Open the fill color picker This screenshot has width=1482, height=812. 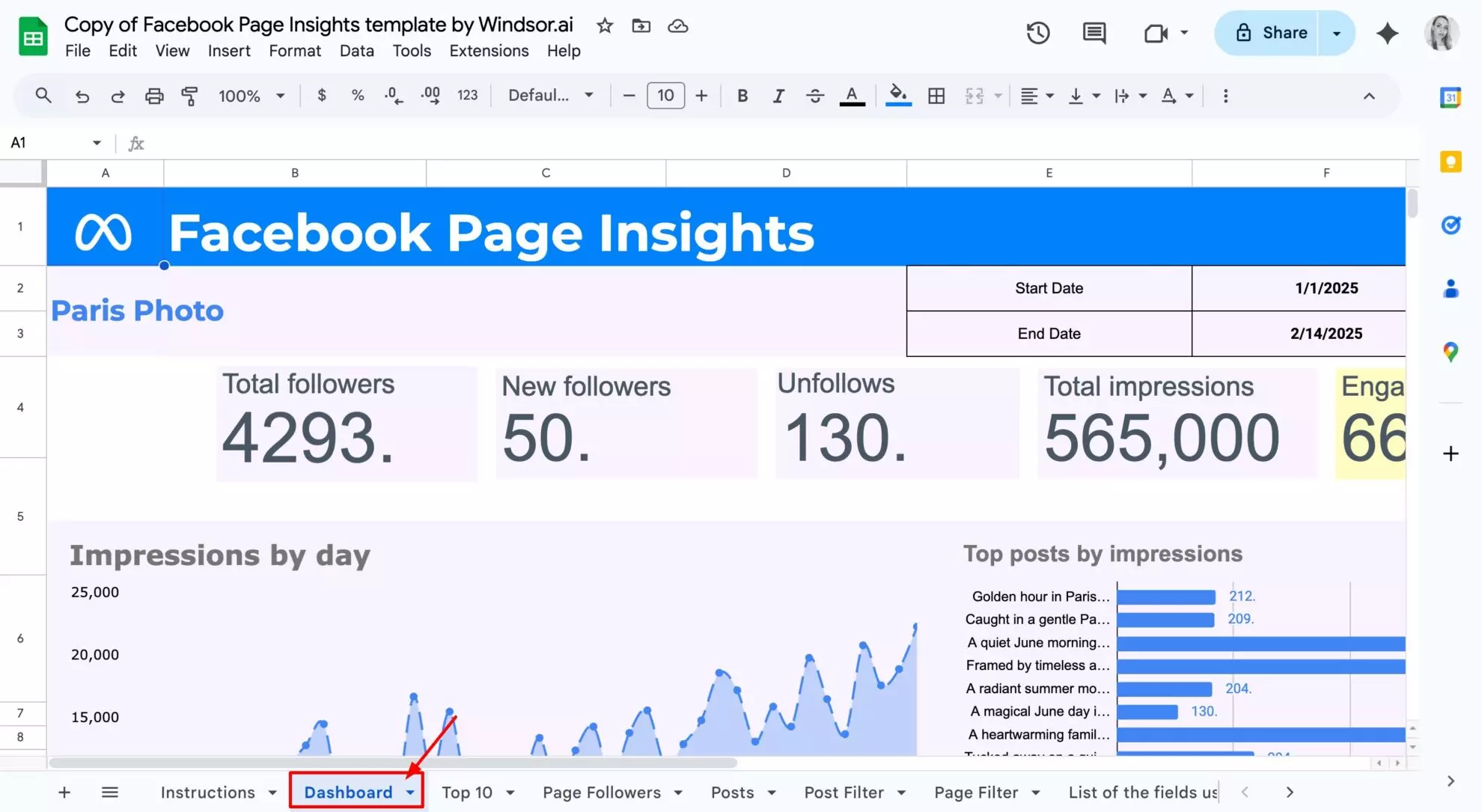(x=898, y=96)
